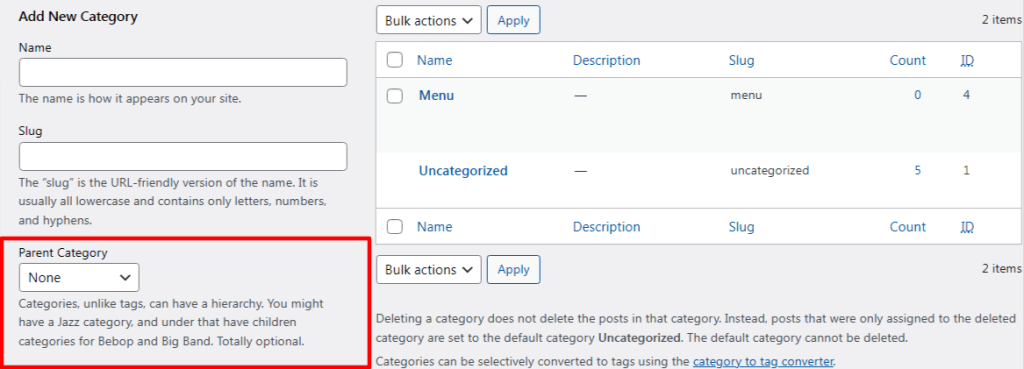The height and width of the screenshot is (369, 1024).
Task: Sort by Slug in table header
Action: tap(741, 61)
